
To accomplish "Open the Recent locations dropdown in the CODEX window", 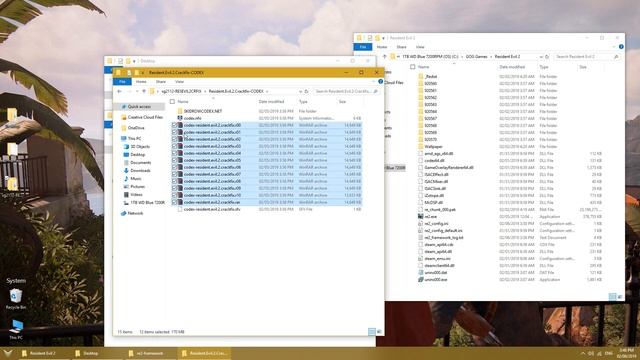I will (136, 91).
